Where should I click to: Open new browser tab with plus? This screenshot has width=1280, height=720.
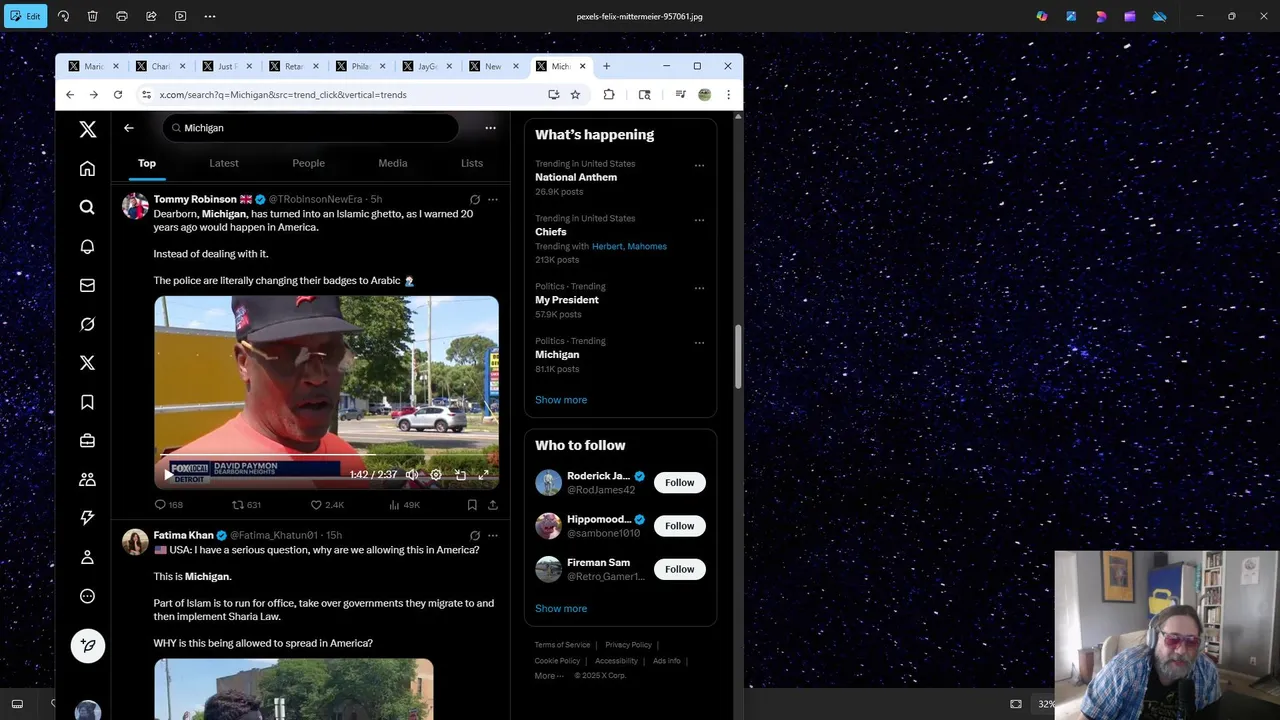pos(606,66)
